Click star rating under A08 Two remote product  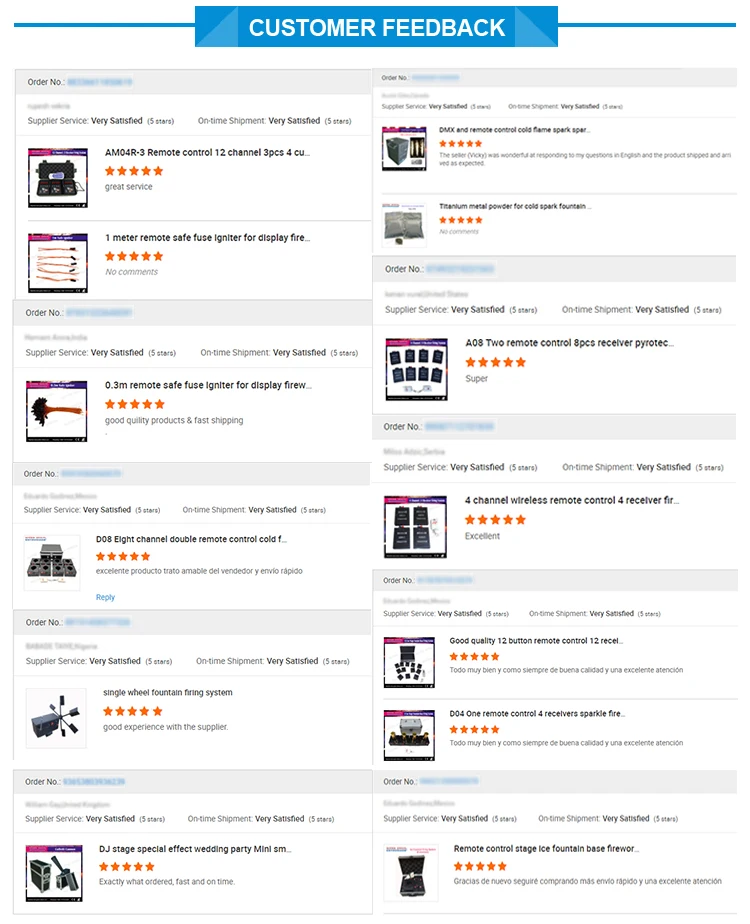495,362
